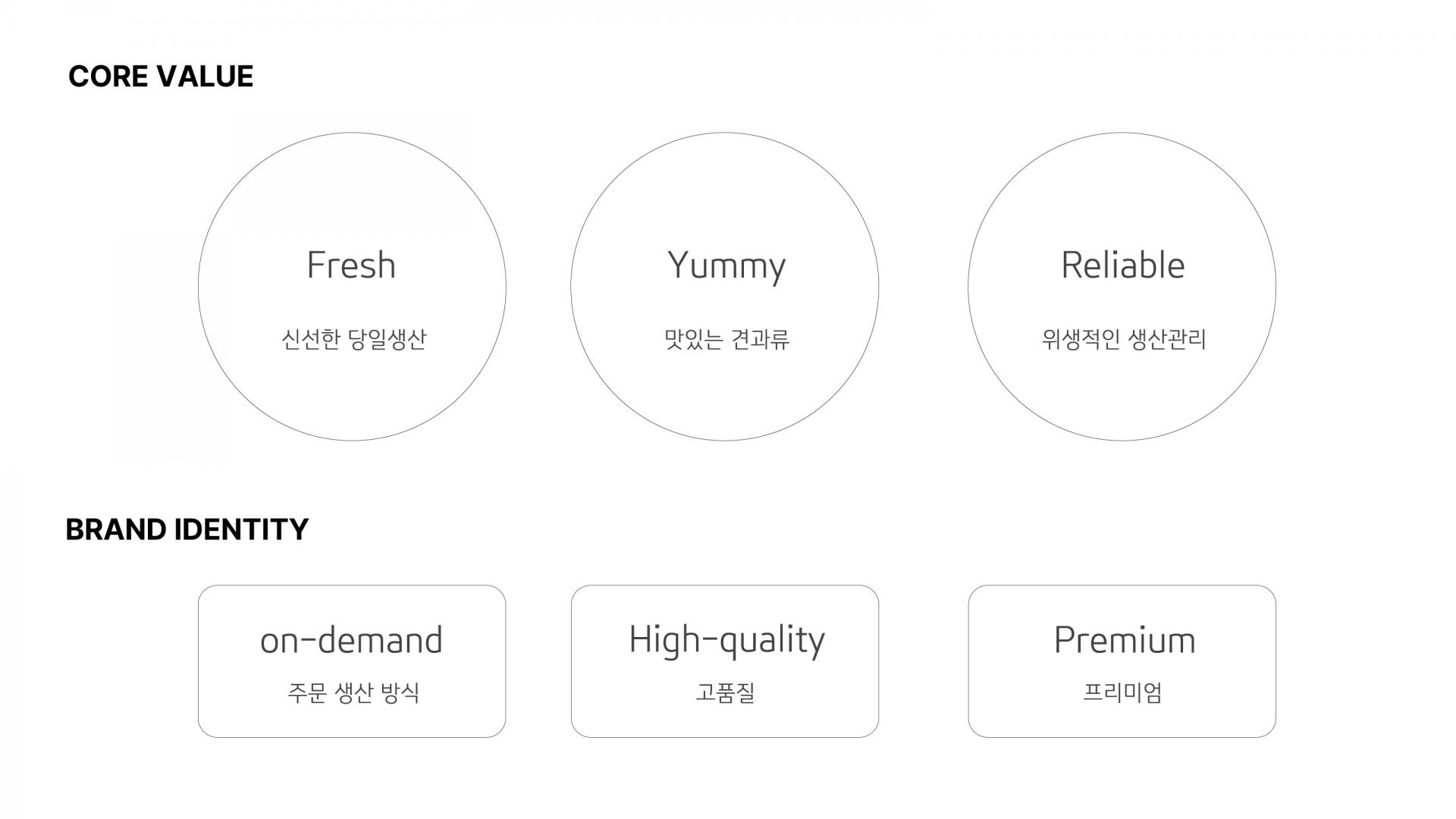Screen dimensions: 1456x819
Task: Click the BRAND IDENTITY heading
Action: [x=187, y=529]
